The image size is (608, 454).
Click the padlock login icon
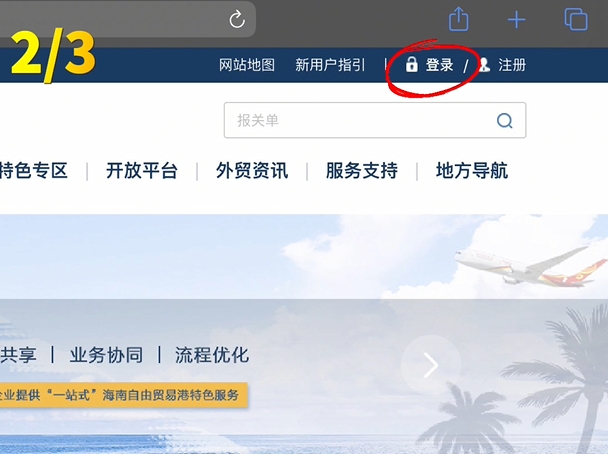pyautogui.click(x=411, y=64)
